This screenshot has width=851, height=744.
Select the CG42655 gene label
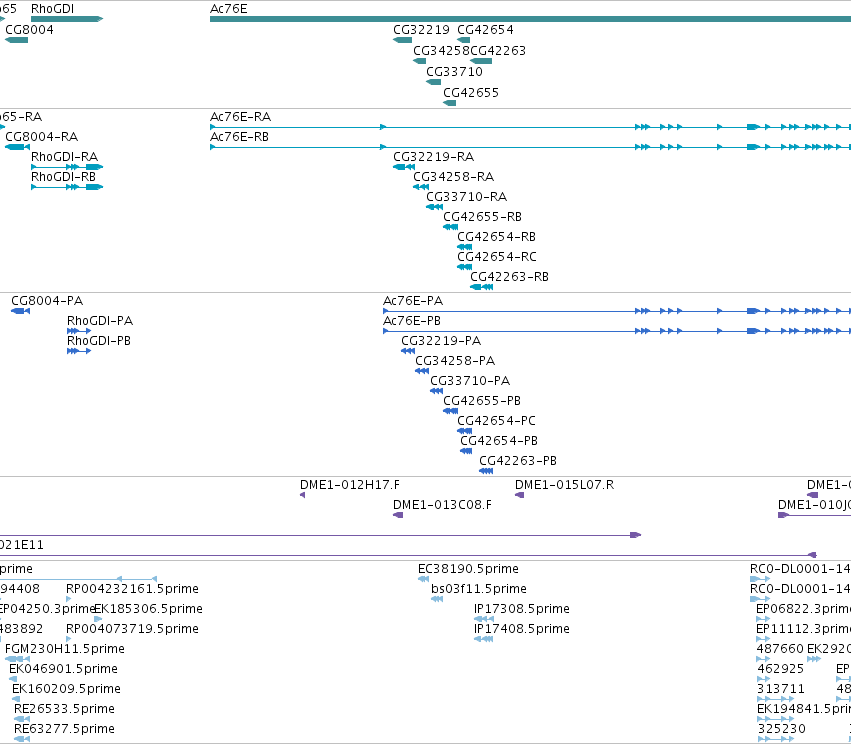tap(471, 93)
